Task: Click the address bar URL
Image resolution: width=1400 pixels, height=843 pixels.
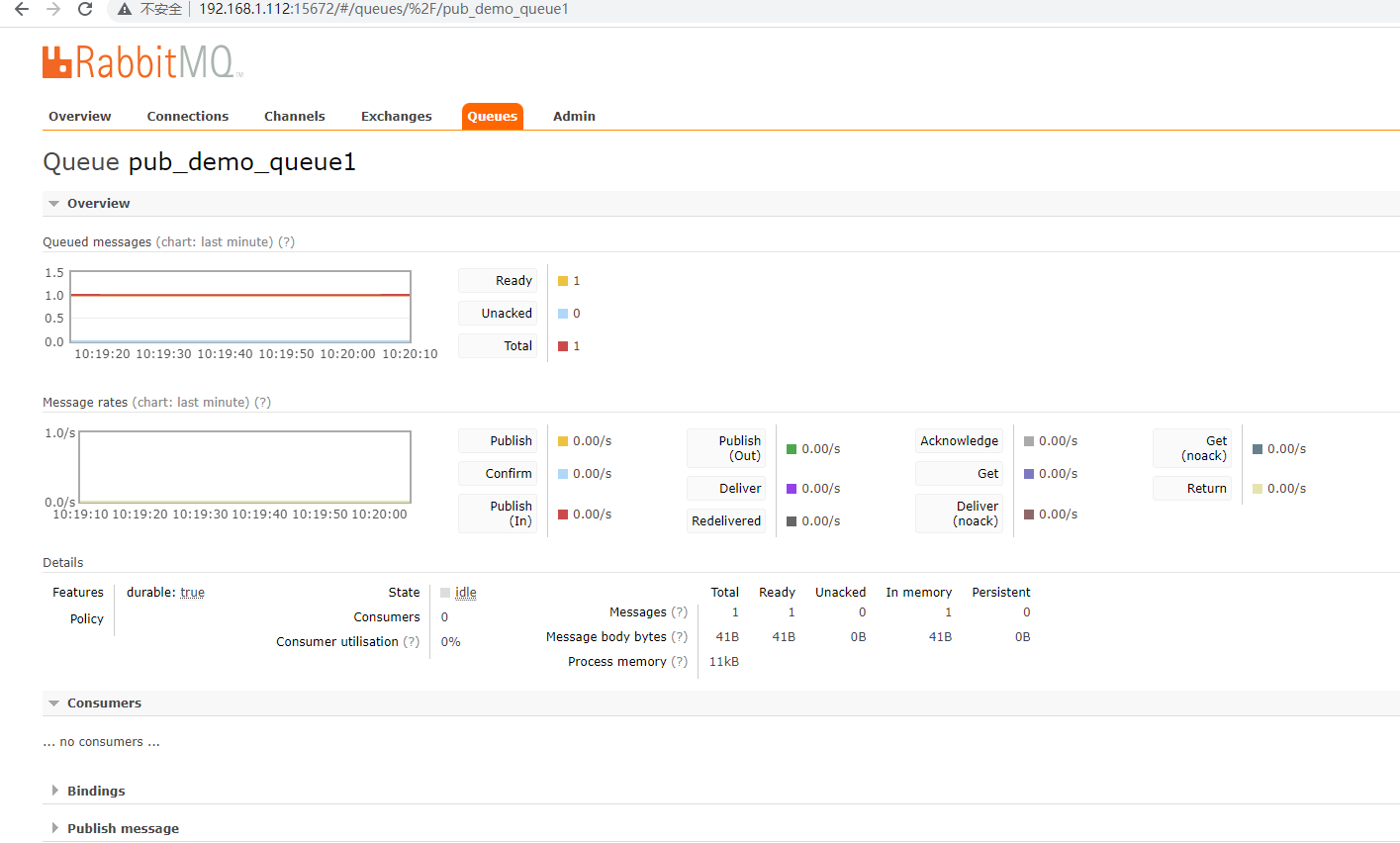Action: [x=384, y=9]
